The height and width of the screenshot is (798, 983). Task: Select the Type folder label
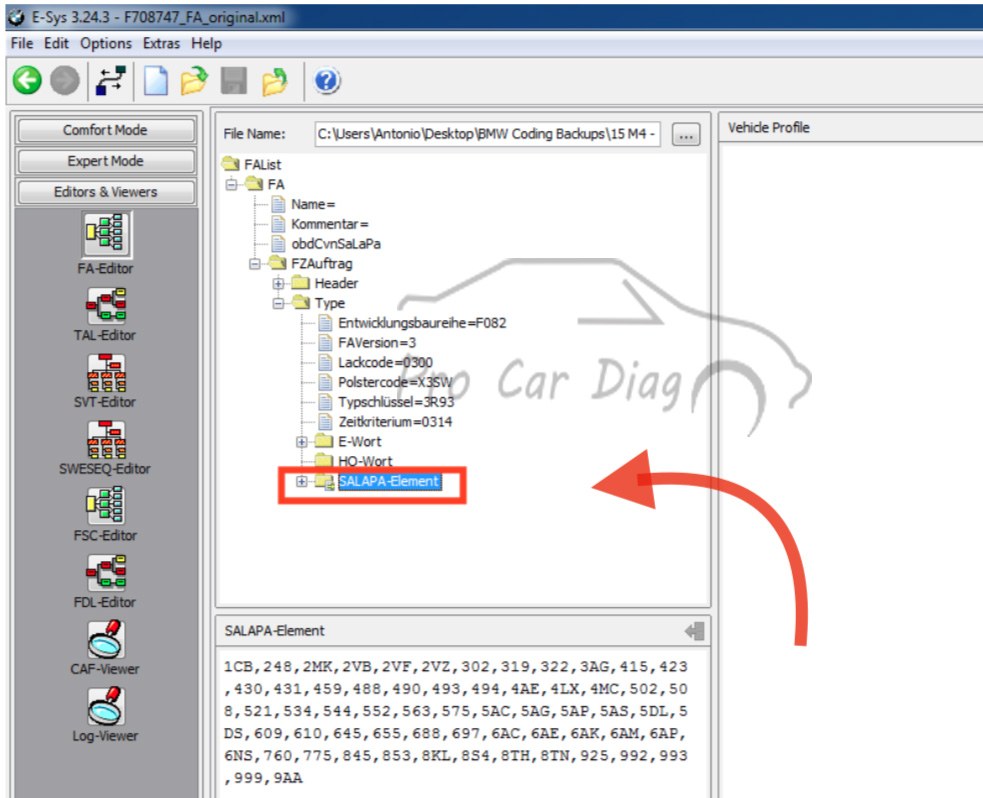click(330, 303)
